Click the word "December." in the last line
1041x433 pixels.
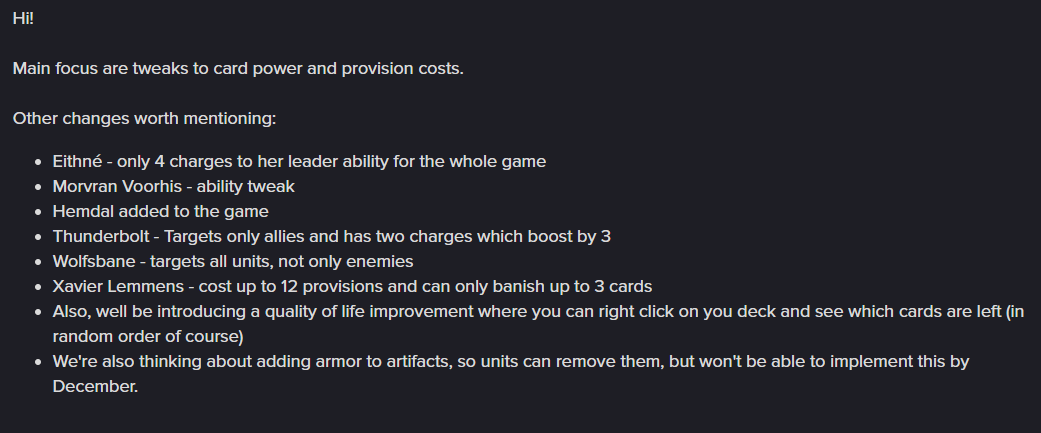coord(96,387)
